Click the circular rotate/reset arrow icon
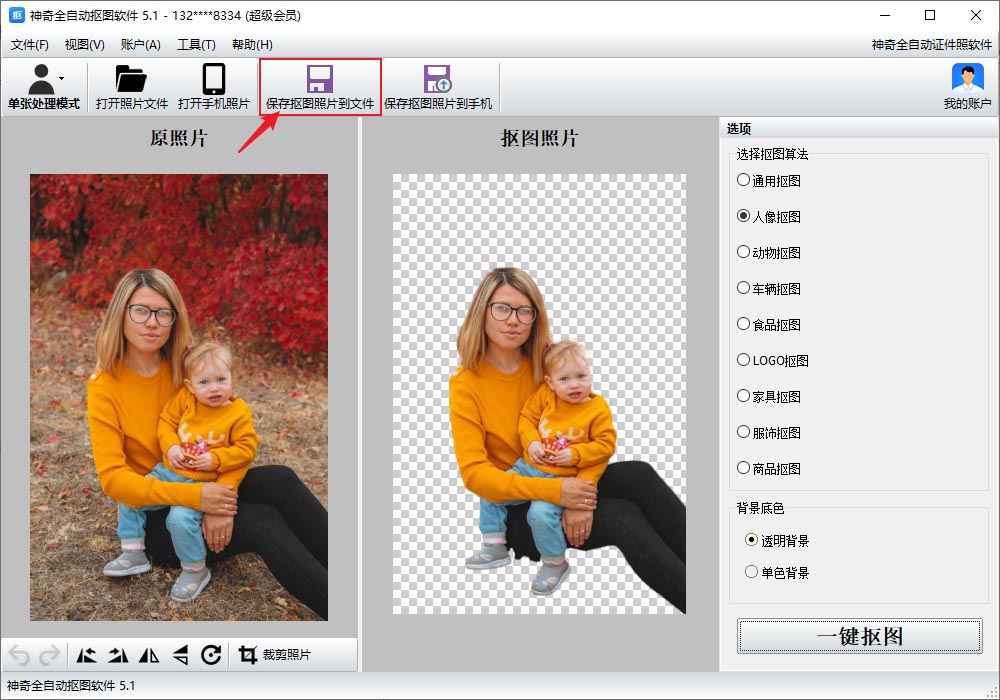This screenshot has height=700, width=1000. point(211,655)
